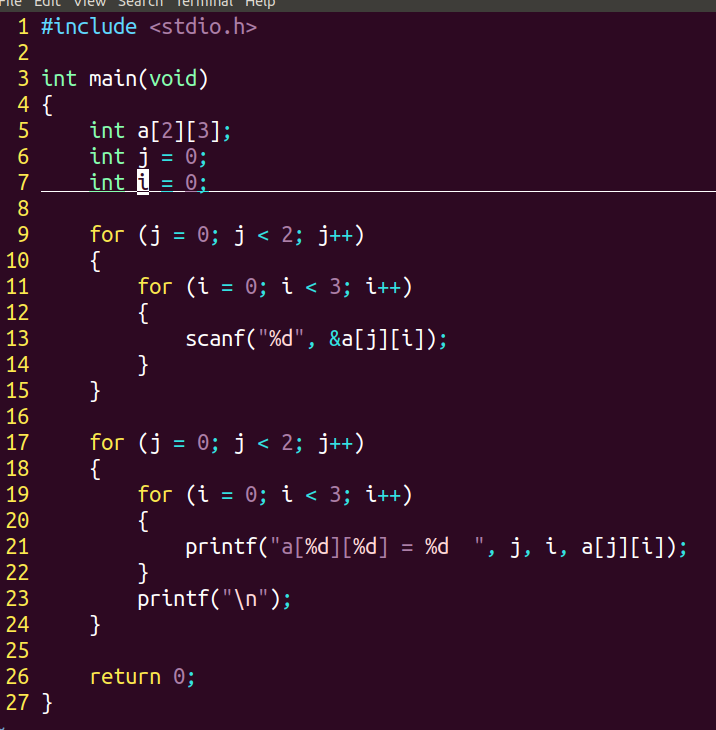Click line number 21 in the gutter

pyautogui.click(x=18, y=547)
